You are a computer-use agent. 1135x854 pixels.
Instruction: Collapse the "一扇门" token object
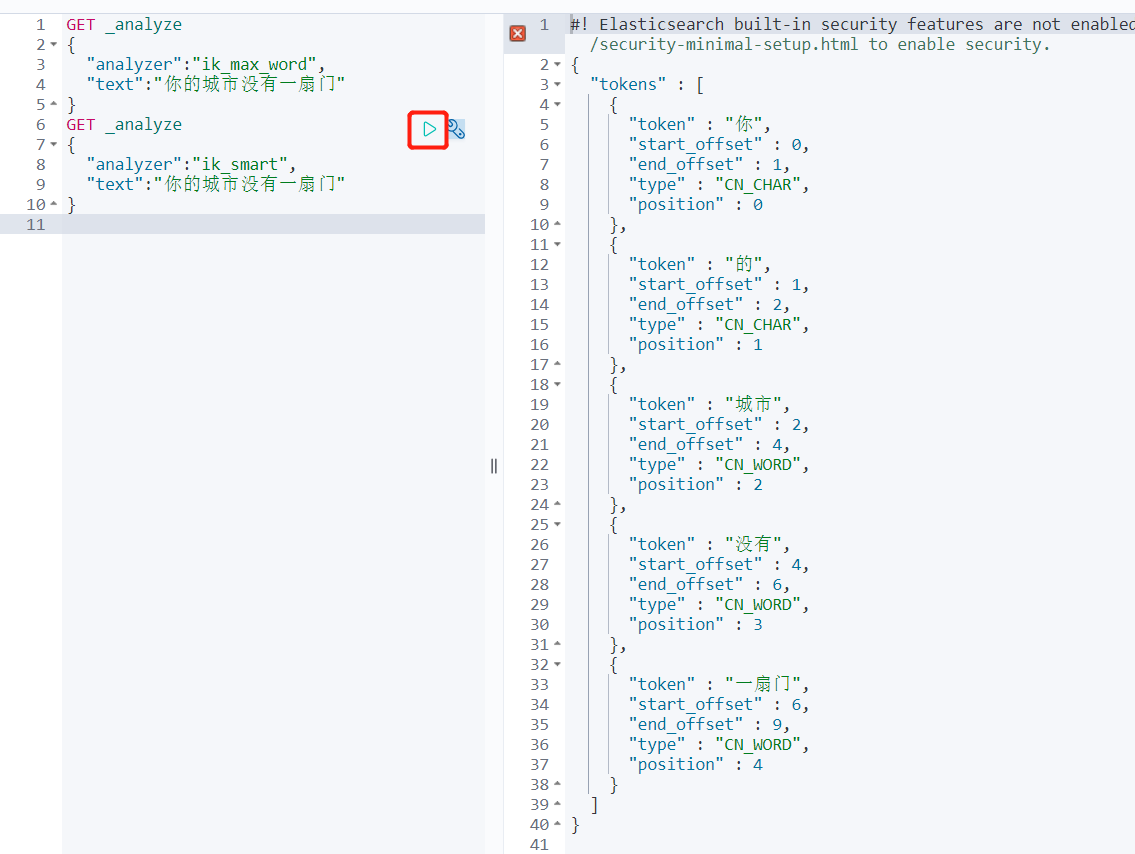[556, 663]
